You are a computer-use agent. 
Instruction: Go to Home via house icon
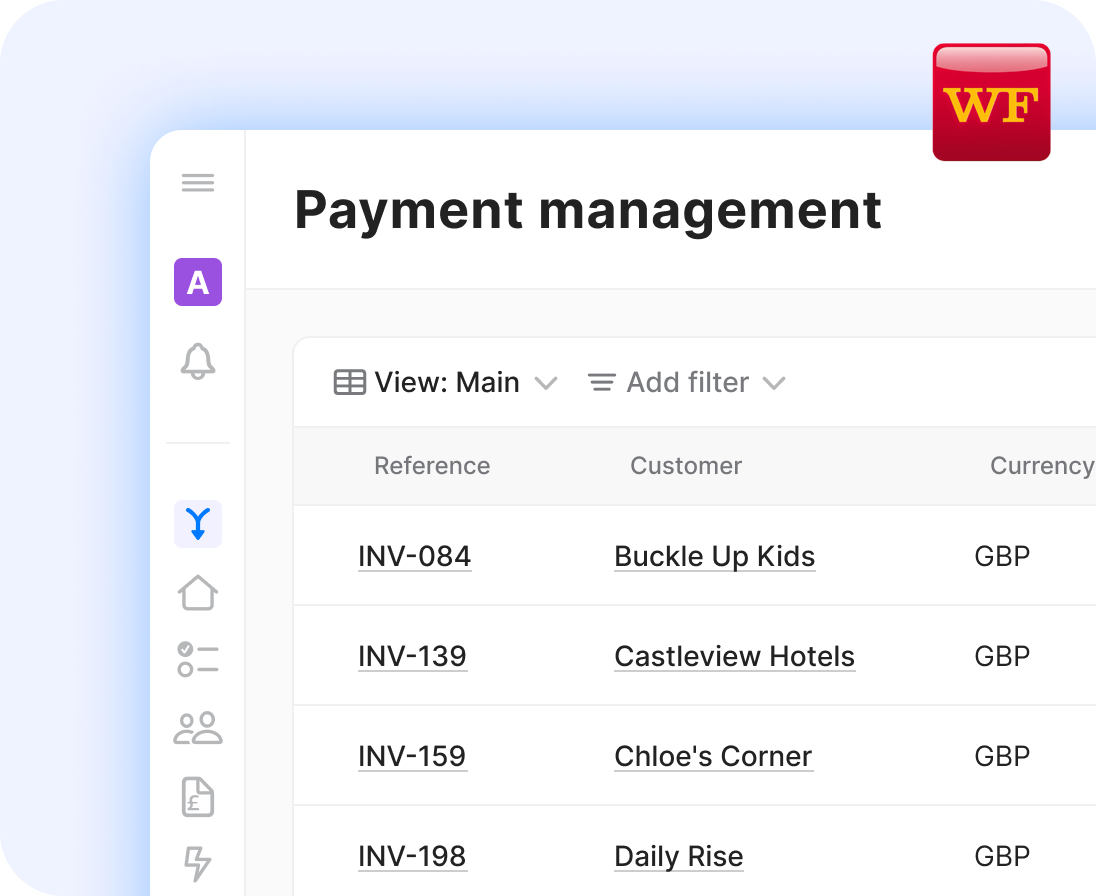(198, 592)
